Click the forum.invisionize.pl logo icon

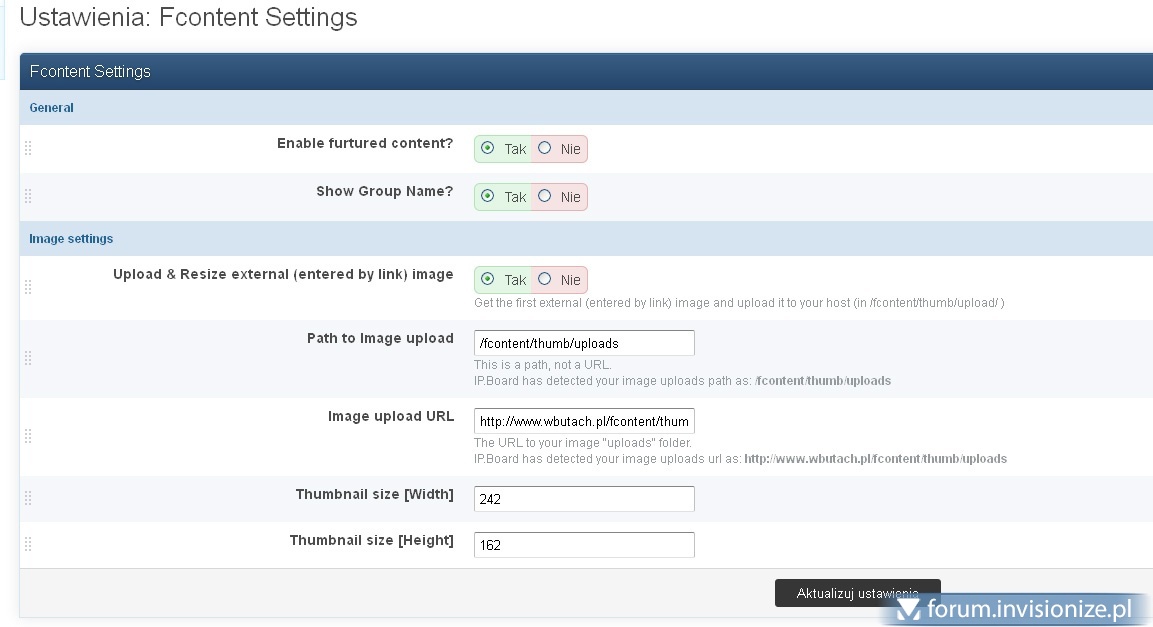(908, 608)
